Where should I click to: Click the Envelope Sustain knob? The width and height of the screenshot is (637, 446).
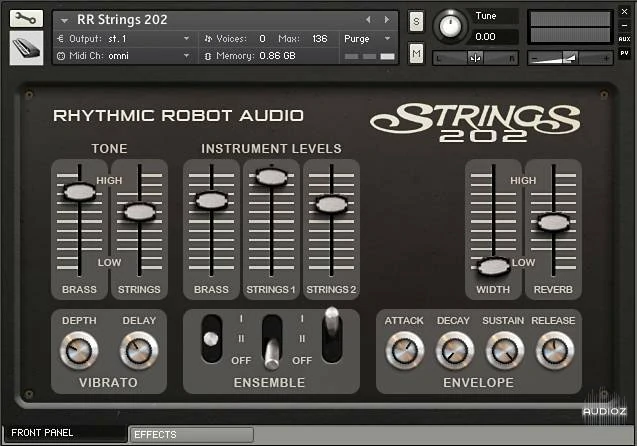tap(505, 351)
